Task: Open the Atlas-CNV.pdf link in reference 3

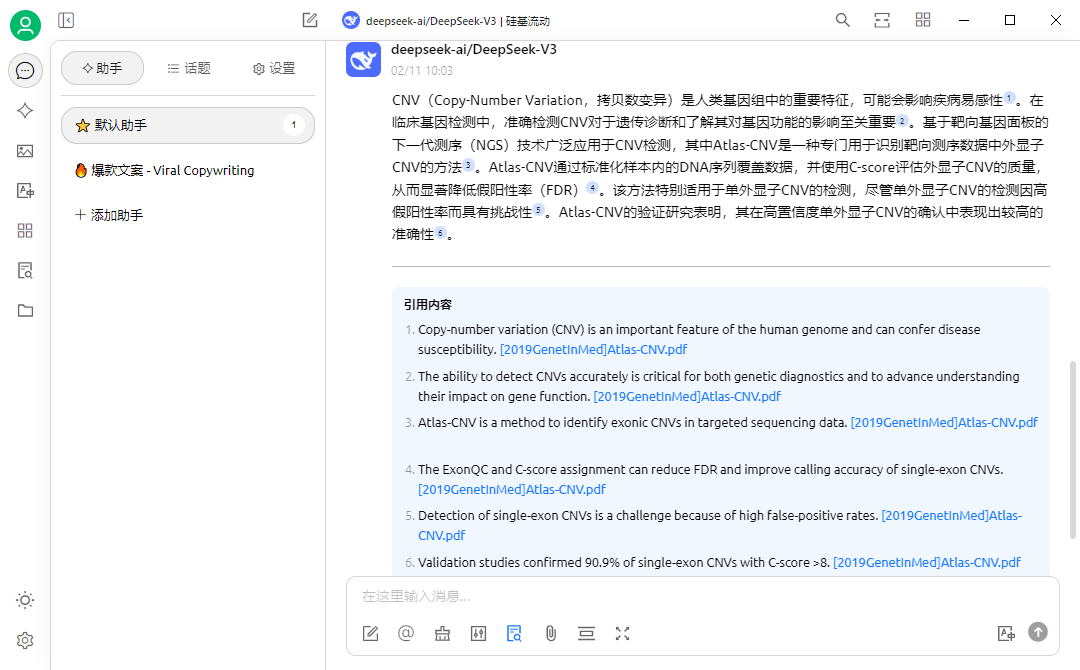Action: (x=944, y=422)
